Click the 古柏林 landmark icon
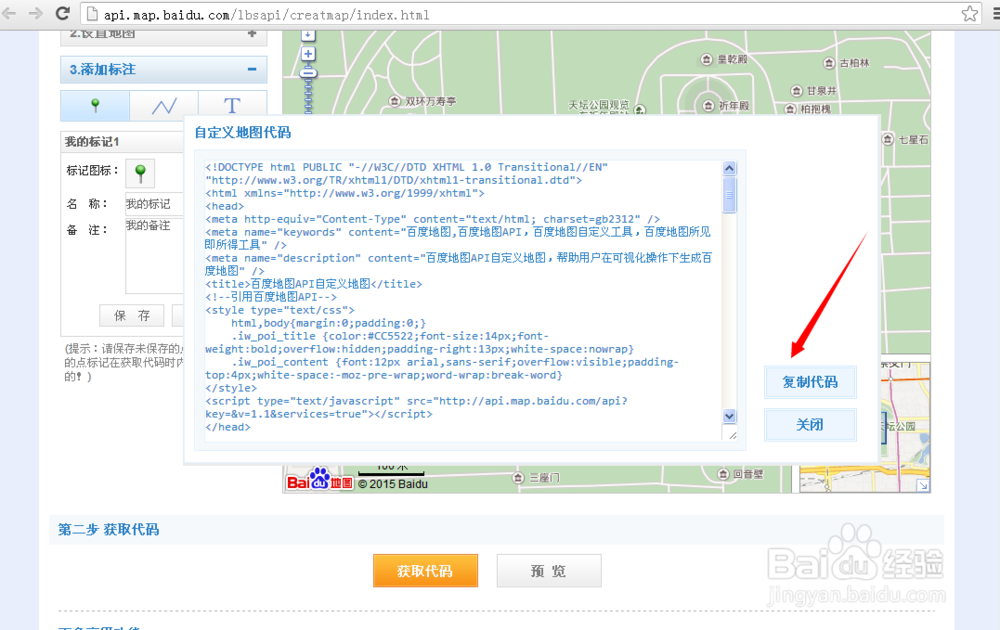 (x=828, y=62)
